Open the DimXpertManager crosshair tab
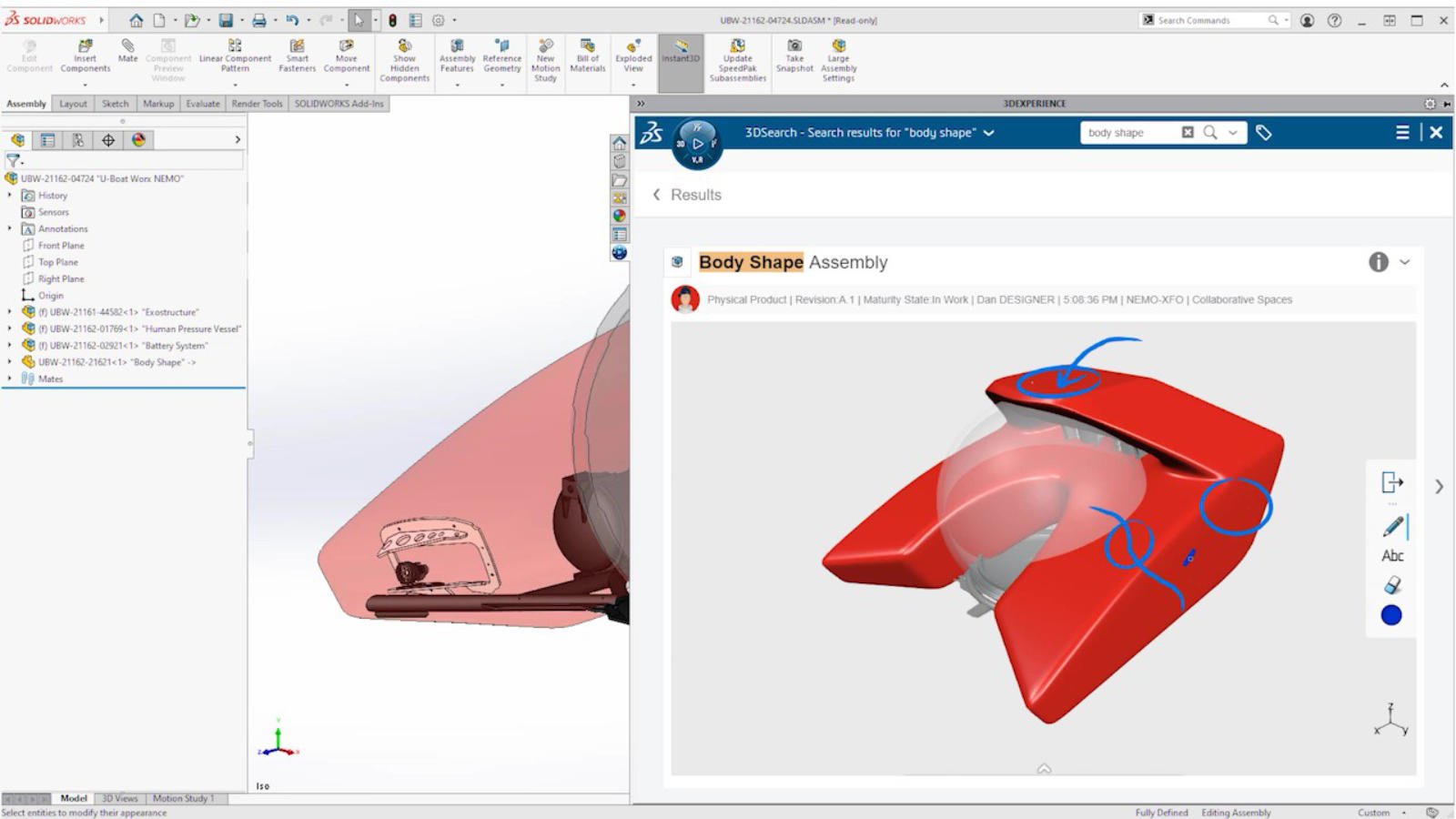Viewport: 1456px width, 819px height. [108, 140]
